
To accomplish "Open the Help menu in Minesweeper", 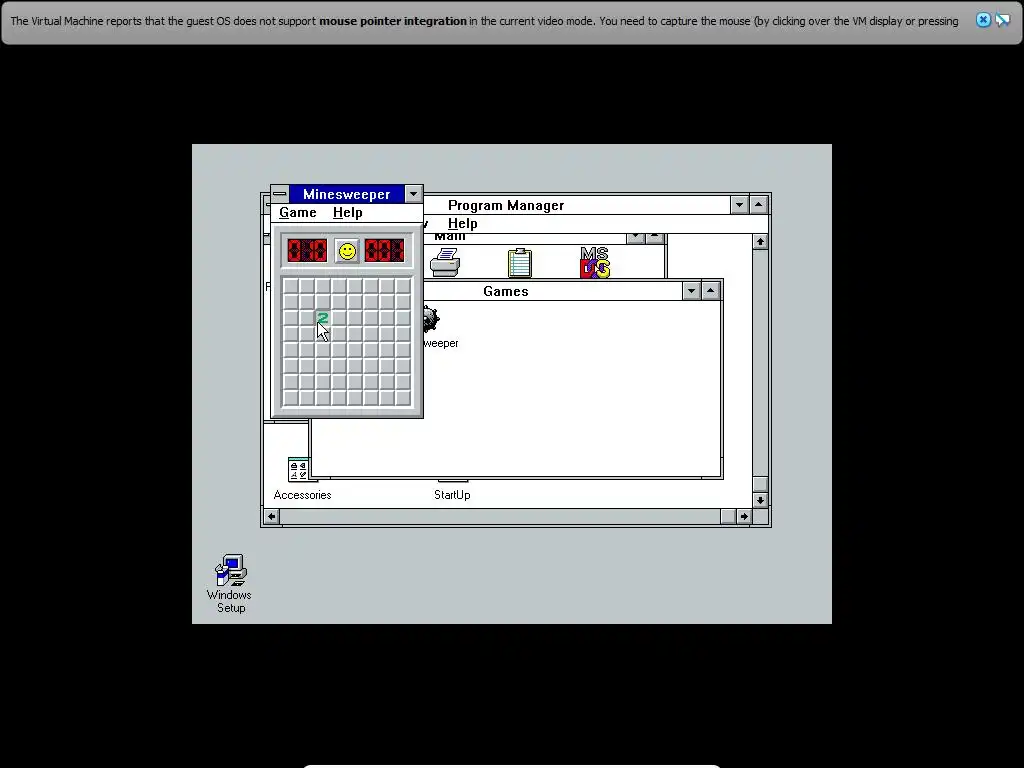I will 347,213.
